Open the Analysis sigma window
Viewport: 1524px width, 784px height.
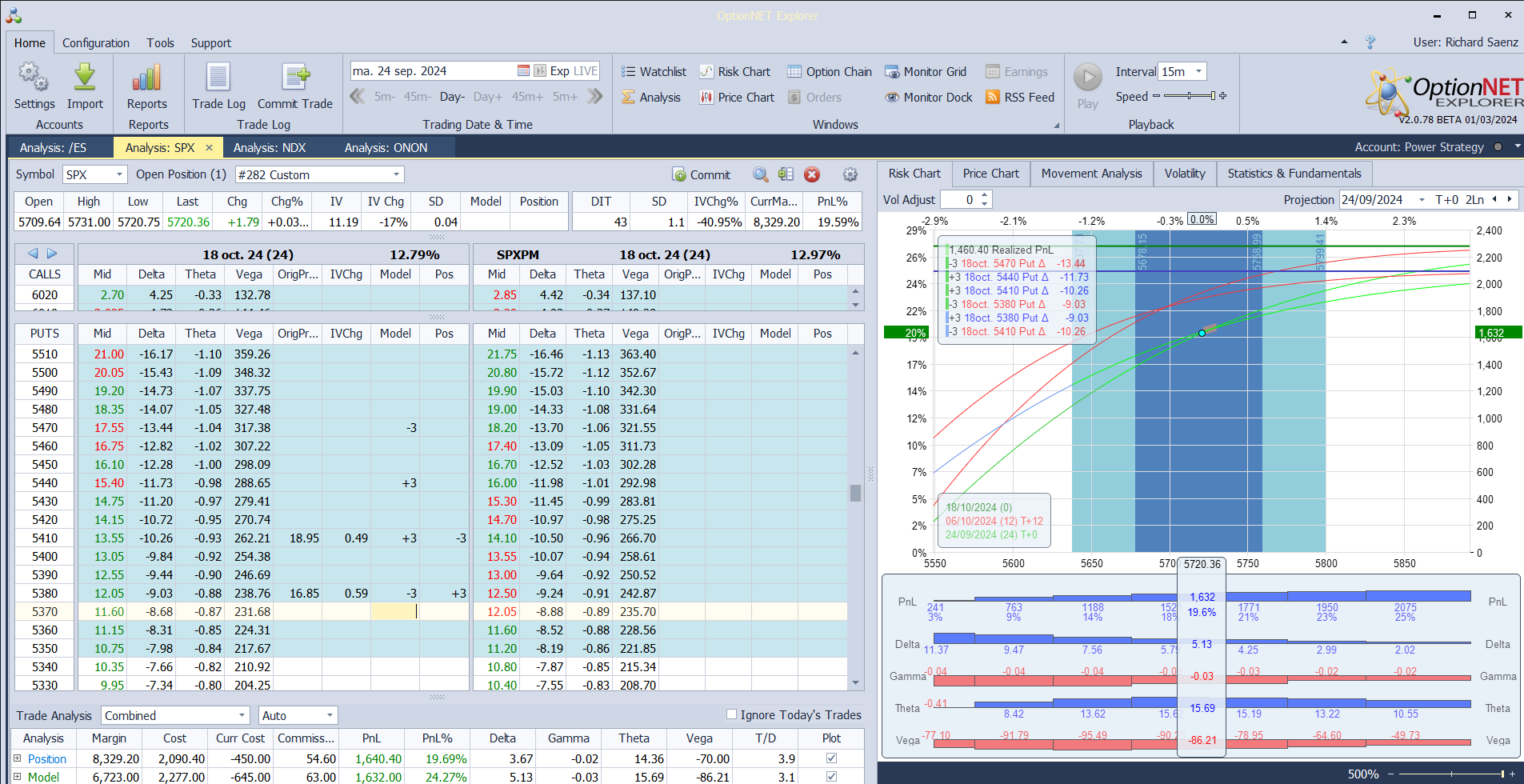tap(651, 97)
